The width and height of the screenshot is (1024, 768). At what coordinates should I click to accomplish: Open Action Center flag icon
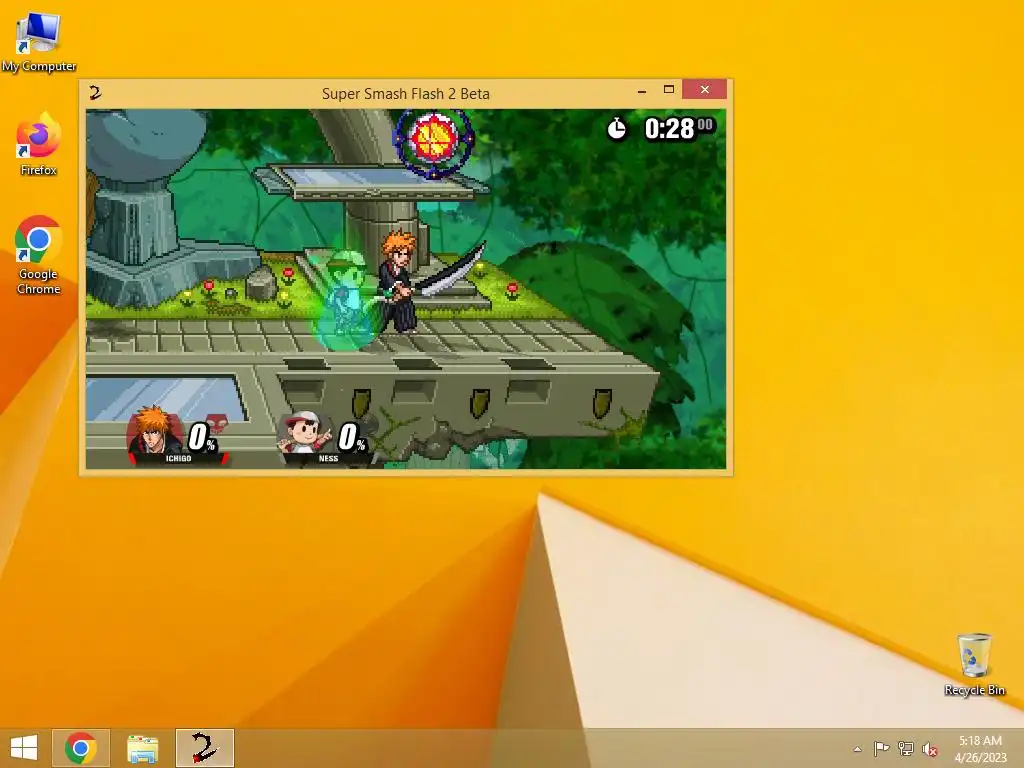coord(881,748)
